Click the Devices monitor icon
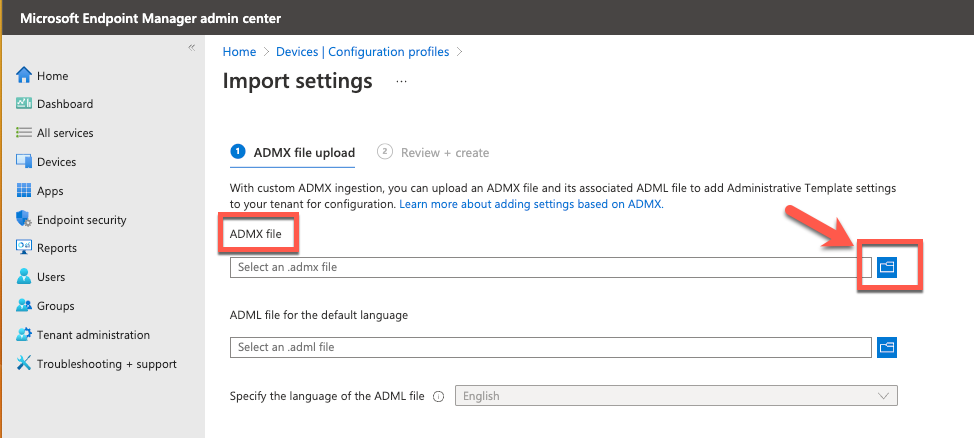Image resolution: width=974 pixels, height=438 pixels. [24, 162]
